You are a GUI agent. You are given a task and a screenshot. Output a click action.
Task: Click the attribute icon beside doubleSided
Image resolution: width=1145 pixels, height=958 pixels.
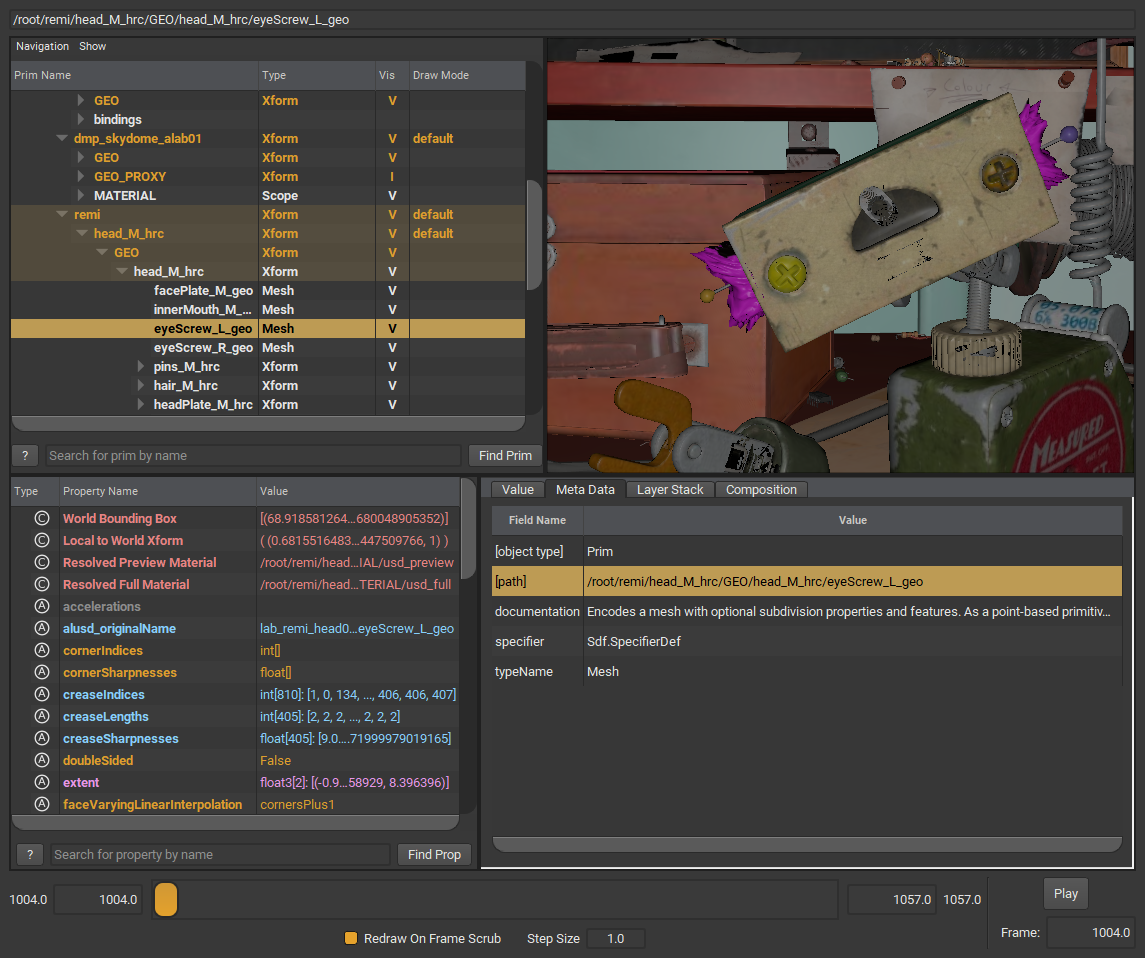coord(42,760)
